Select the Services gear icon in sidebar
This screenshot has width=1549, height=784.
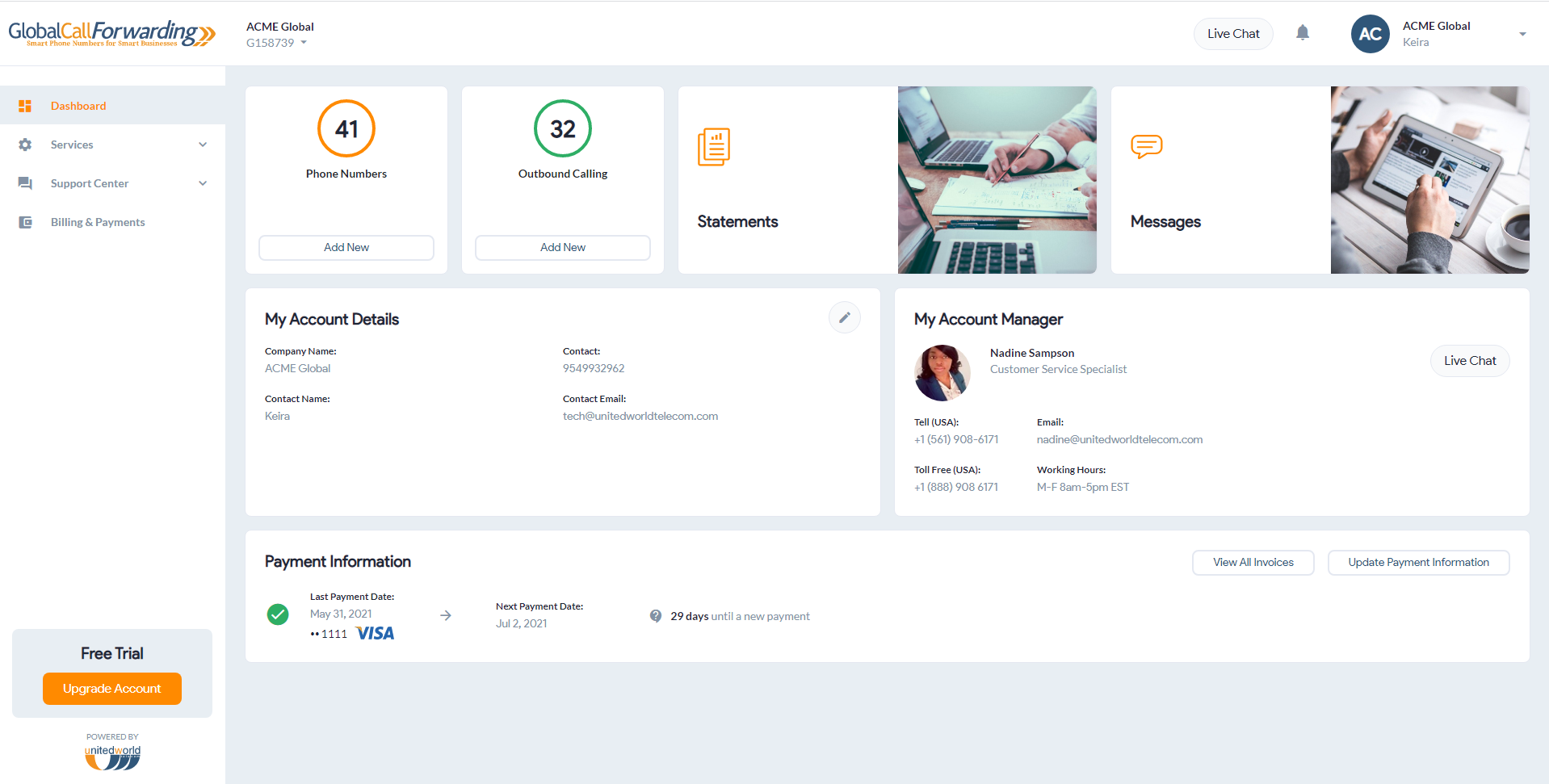[25, 144]
